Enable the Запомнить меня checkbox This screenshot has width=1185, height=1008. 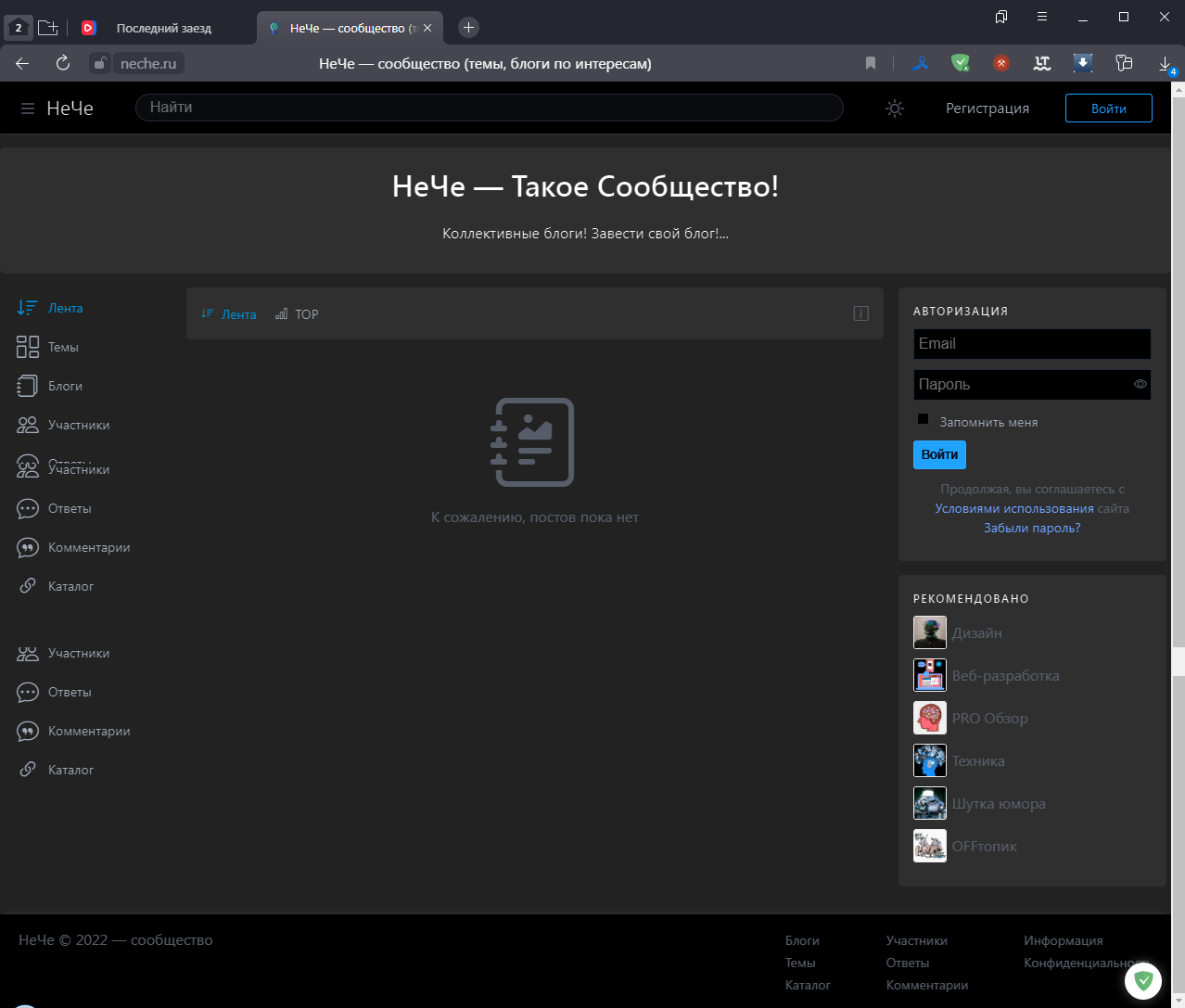click(x=923, y=419)
